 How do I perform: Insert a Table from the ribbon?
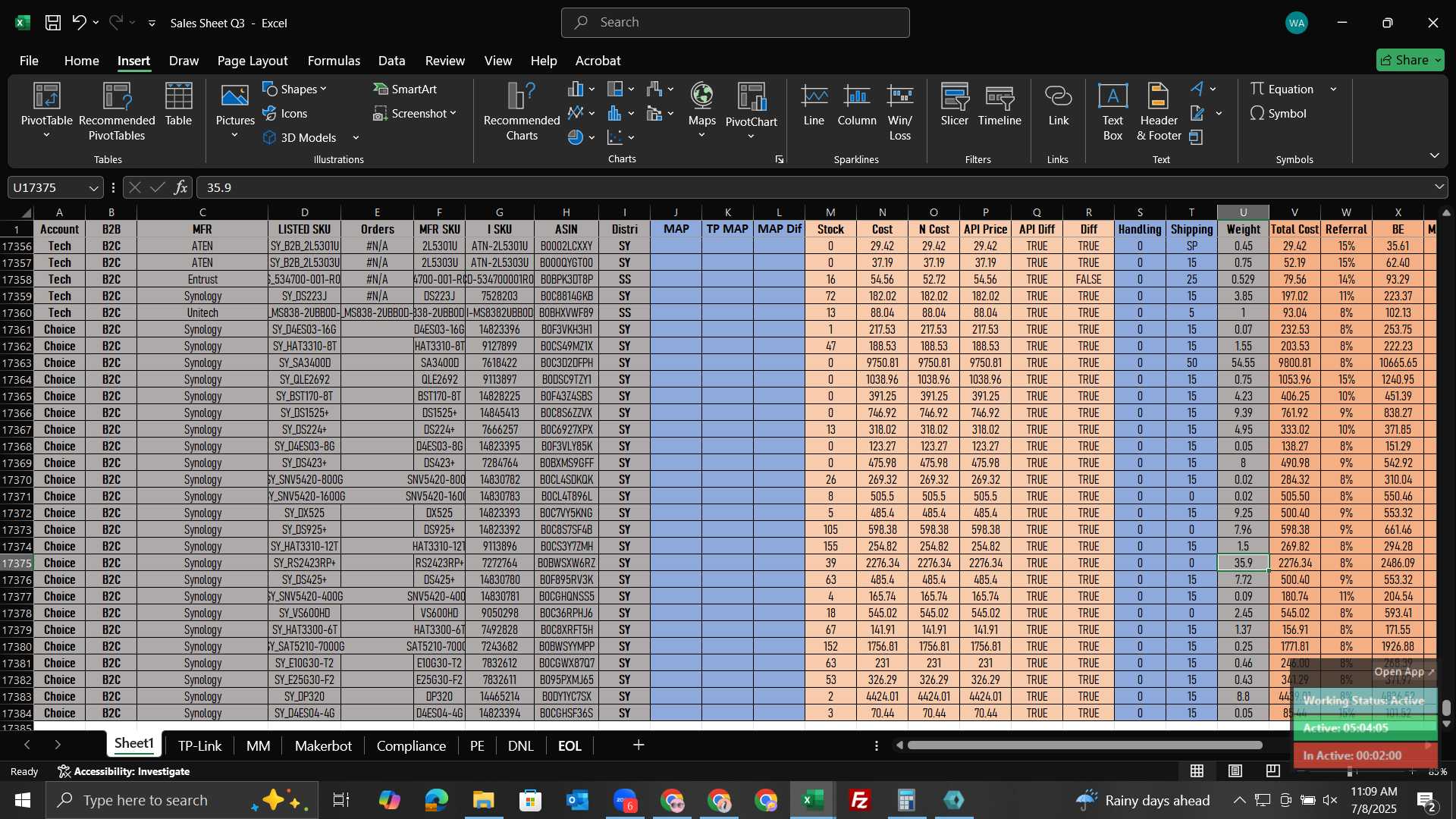point(178,105)
